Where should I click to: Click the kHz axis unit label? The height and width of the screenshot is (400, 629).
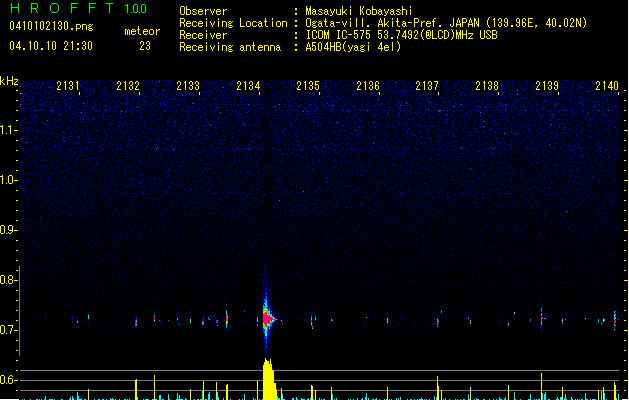[x=9, y=81]
